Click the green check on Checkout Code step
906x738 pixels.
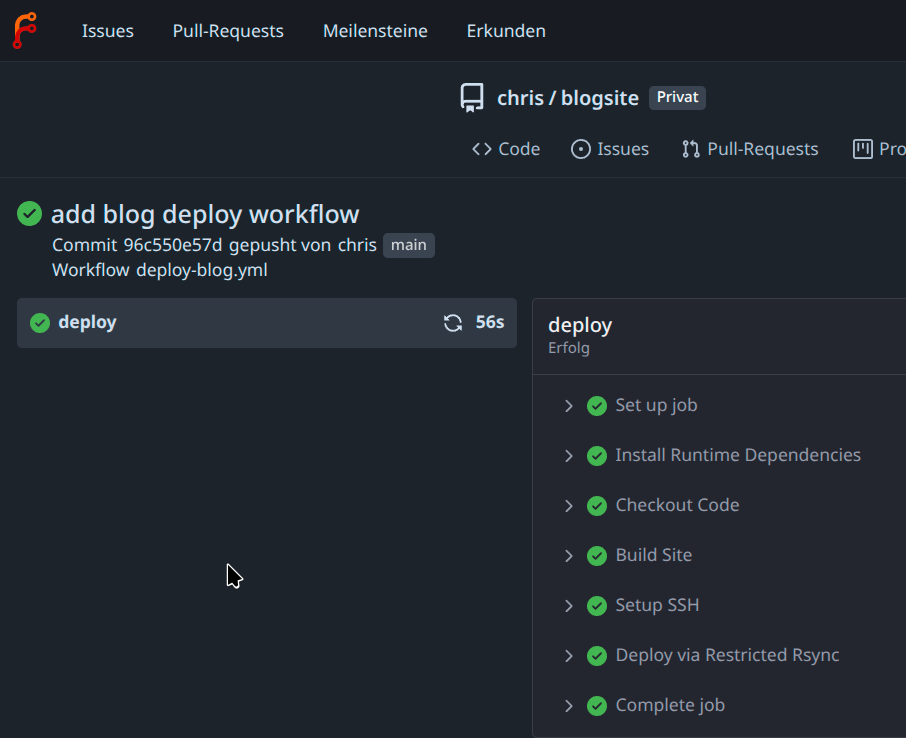tap(597, 506)
